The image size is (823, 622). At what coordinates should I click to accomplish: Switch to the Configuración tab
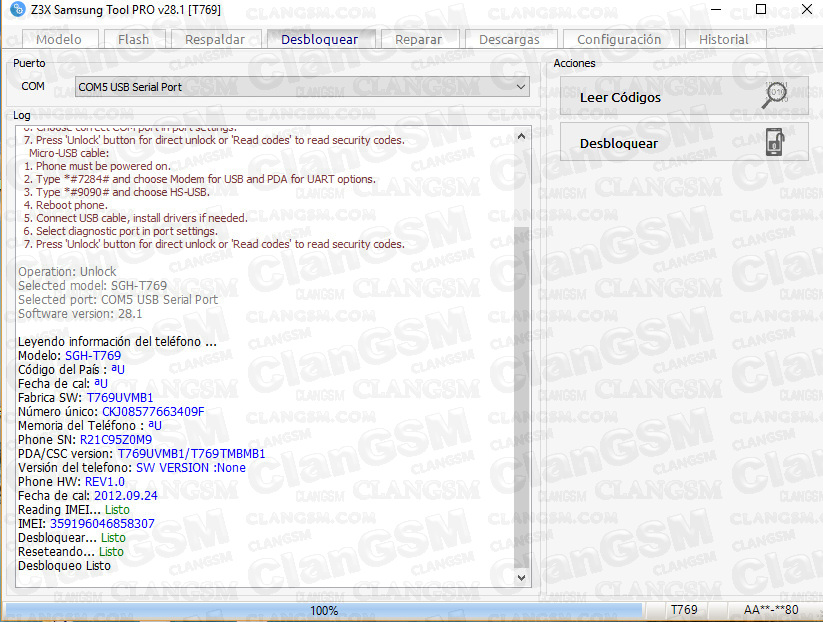pos(619,39)
